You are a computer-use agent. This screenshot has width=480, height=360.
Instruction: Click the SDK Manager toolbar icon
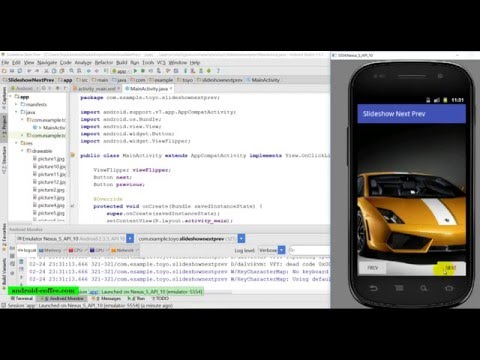[201, 71]
